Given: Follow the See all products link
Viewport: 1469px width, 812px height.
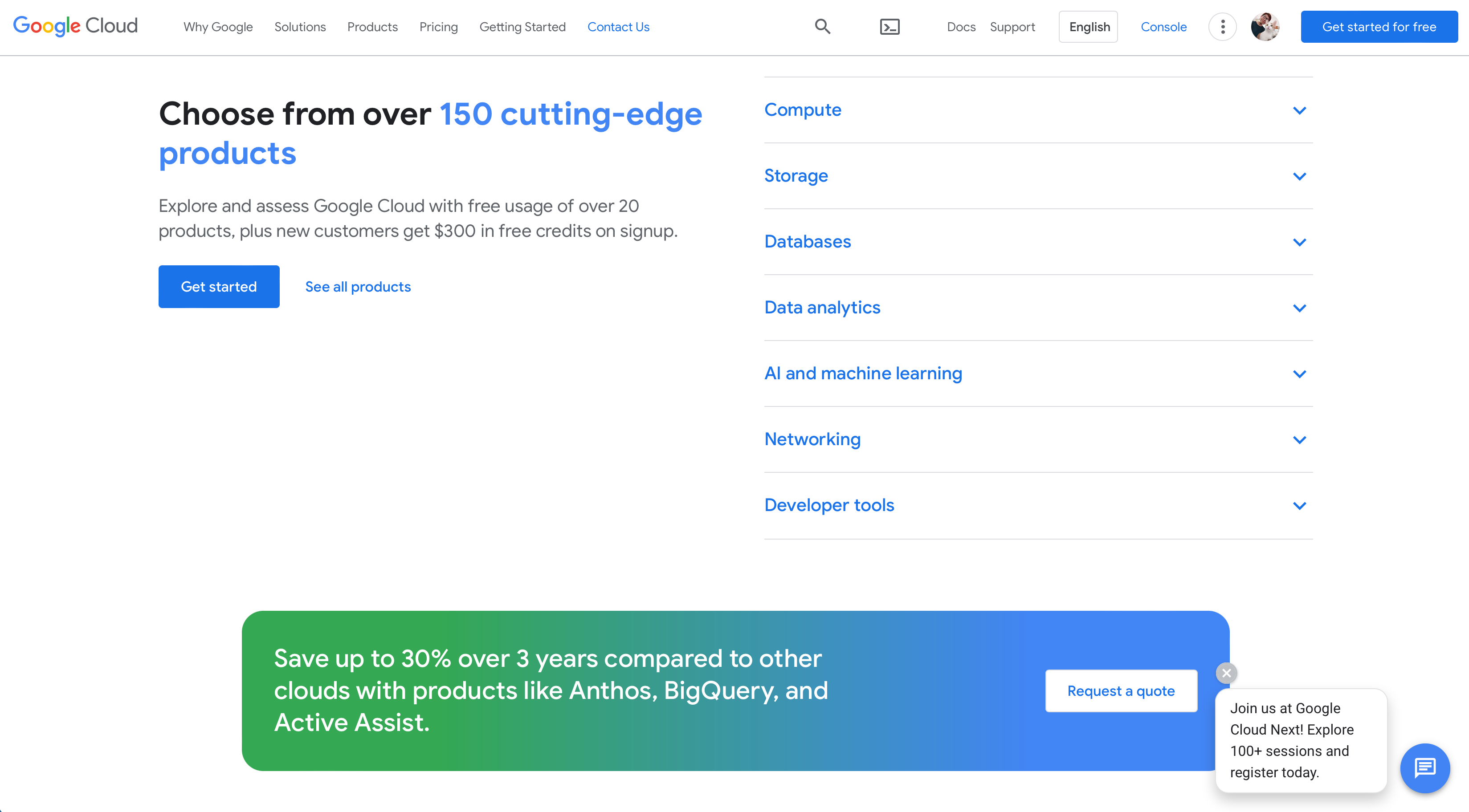Looking at the screenshot, I should (x=358, y=287).
